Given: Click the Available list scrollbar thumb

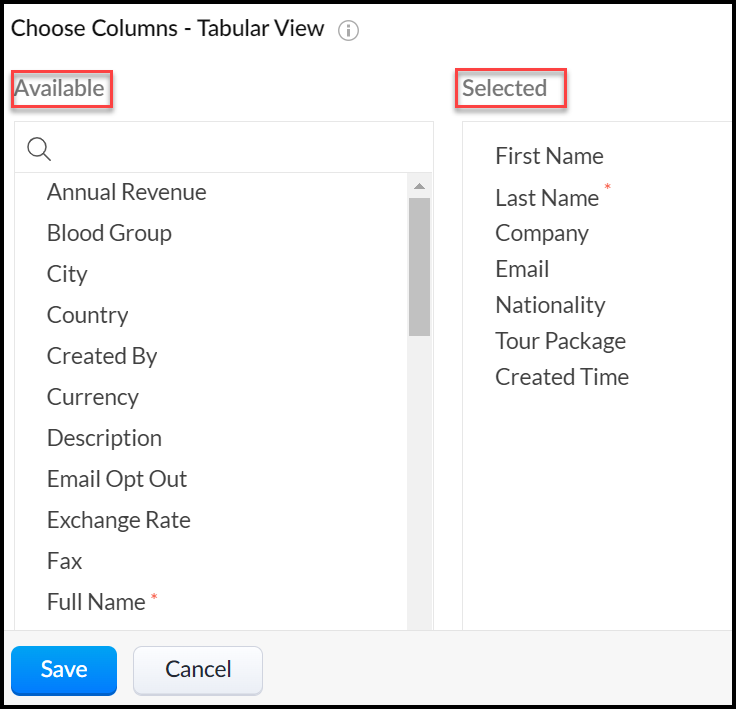Looking at the screenshot, I should pyautogui.click(x=419, y=265).
